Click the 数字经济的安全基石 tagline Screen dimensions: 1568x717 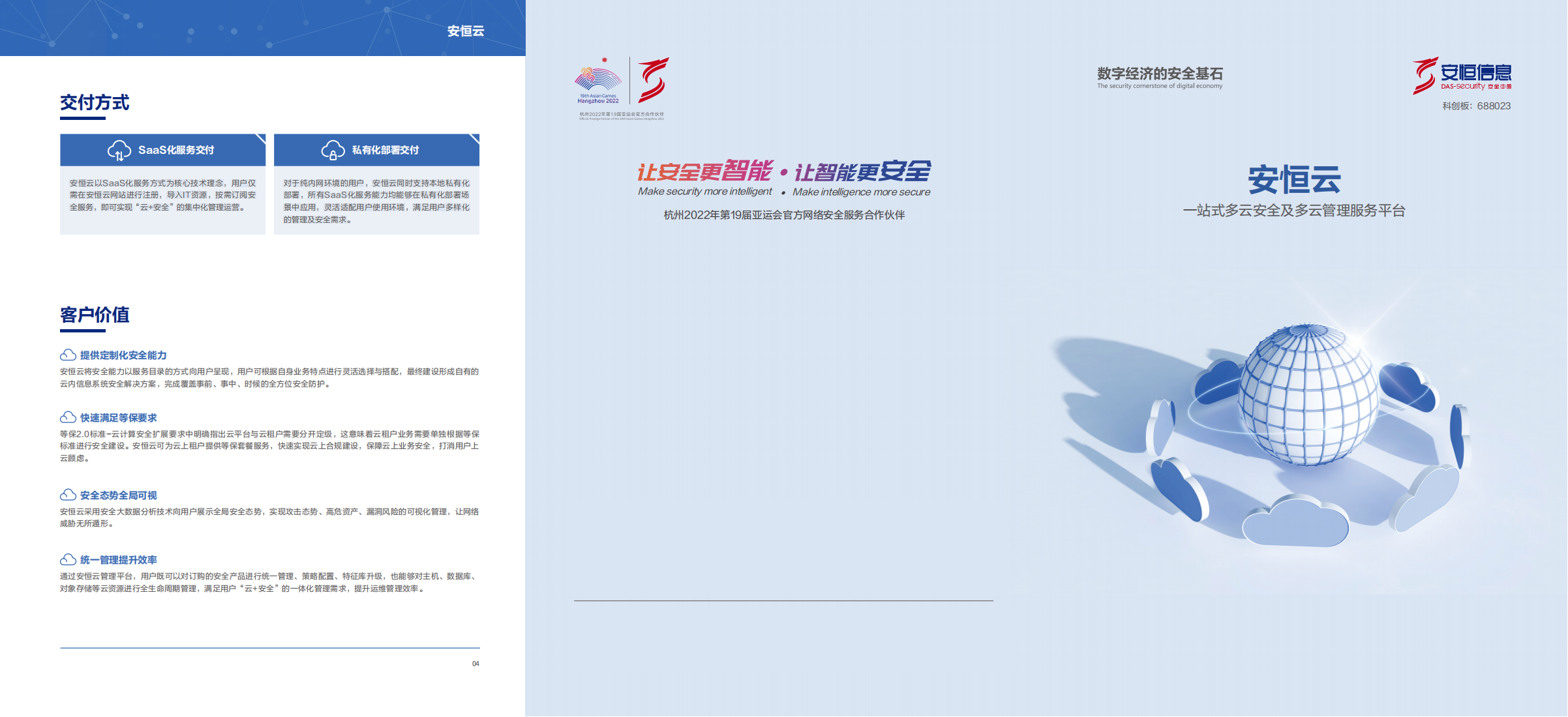[1160, 74]
